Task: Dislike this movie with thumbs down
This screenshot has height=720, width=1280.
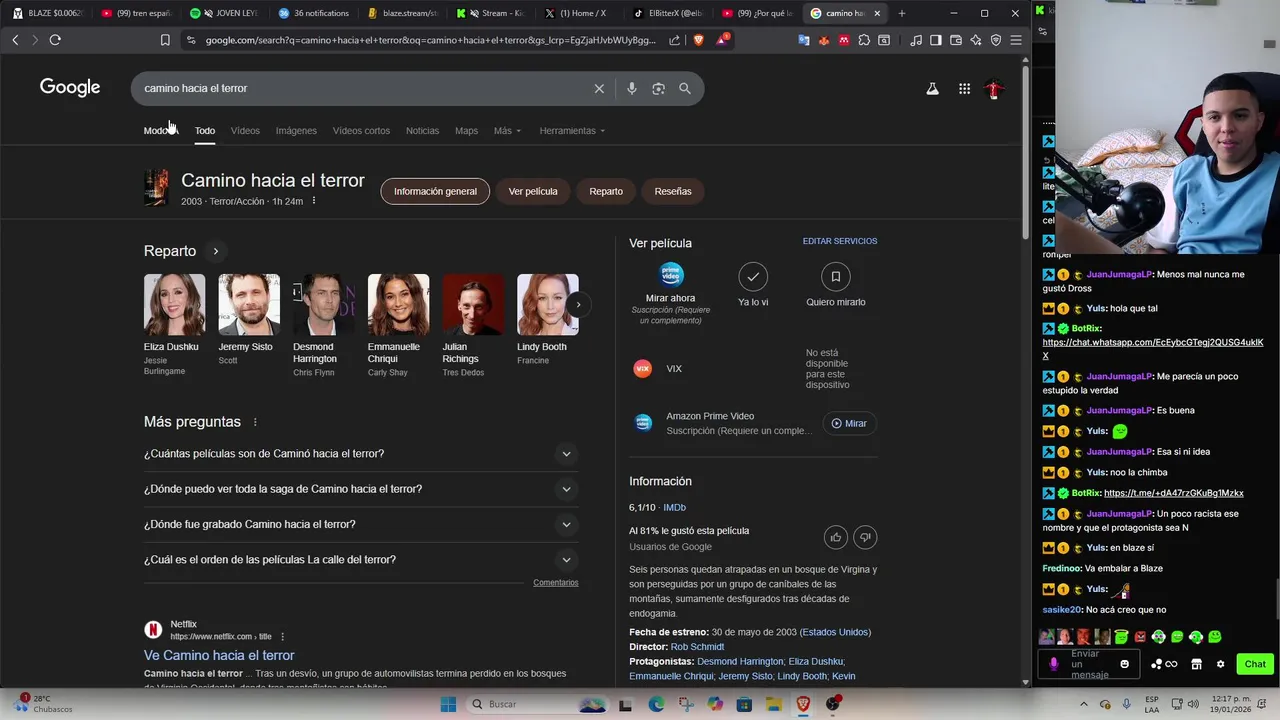Action: (866, 537)
